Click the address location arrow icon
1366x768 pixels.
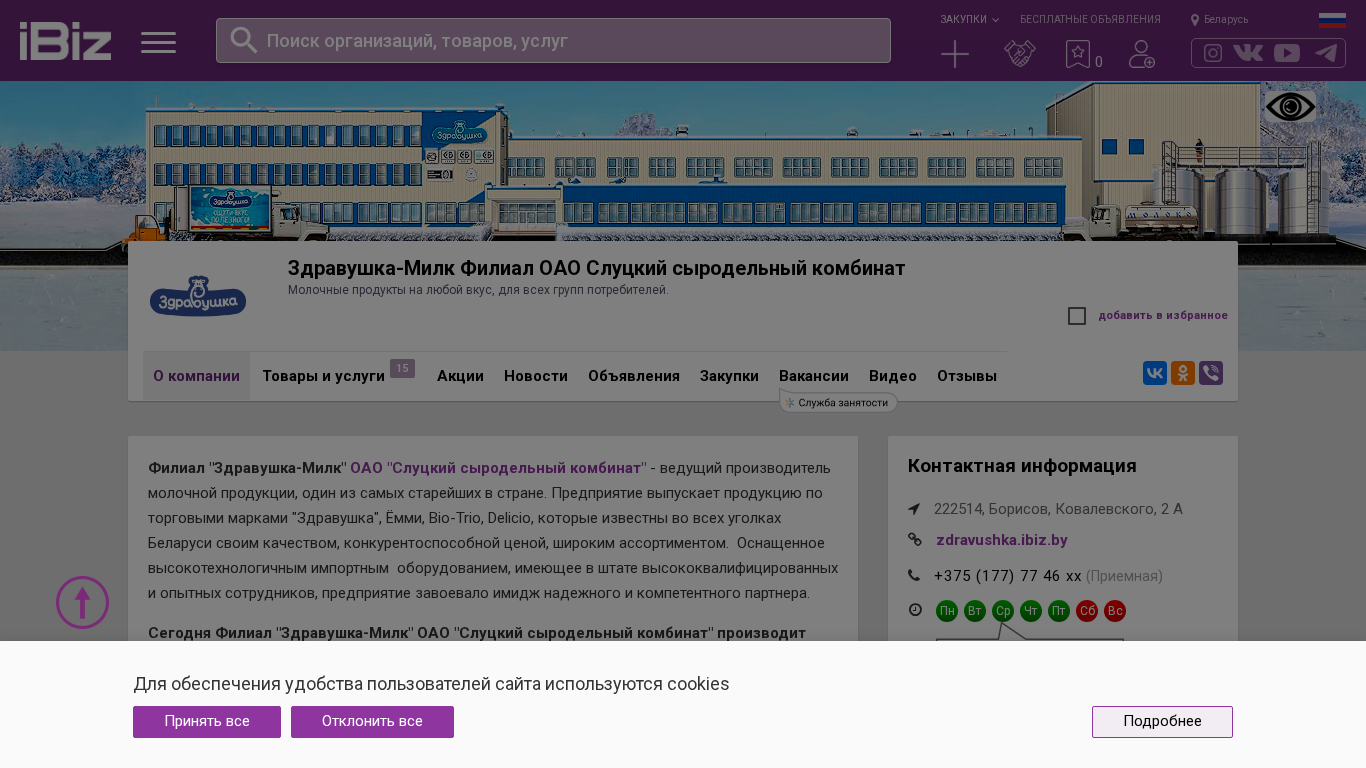914,509
